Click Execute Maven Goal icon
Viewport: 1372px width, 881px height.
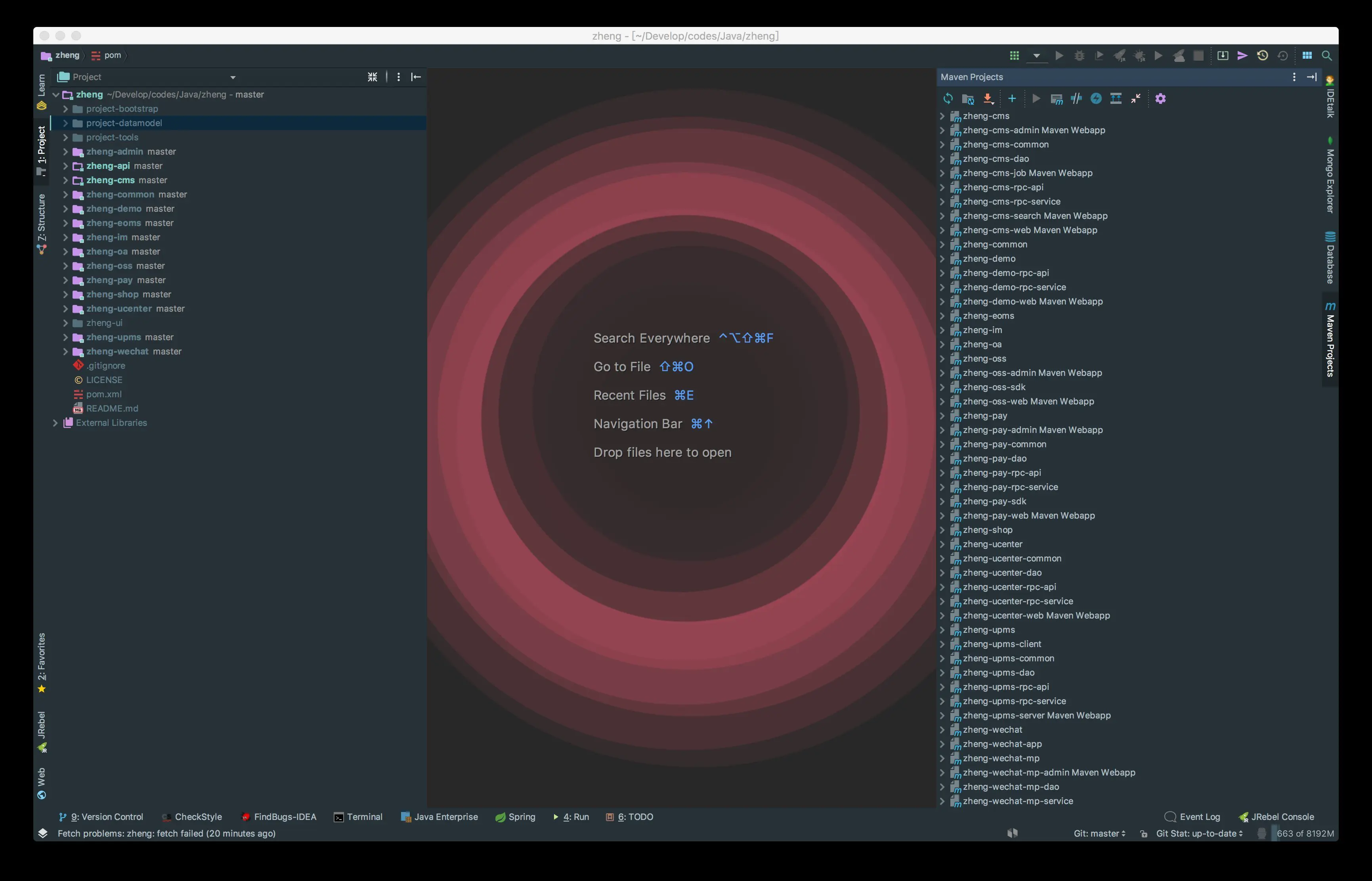[1056, 98]
